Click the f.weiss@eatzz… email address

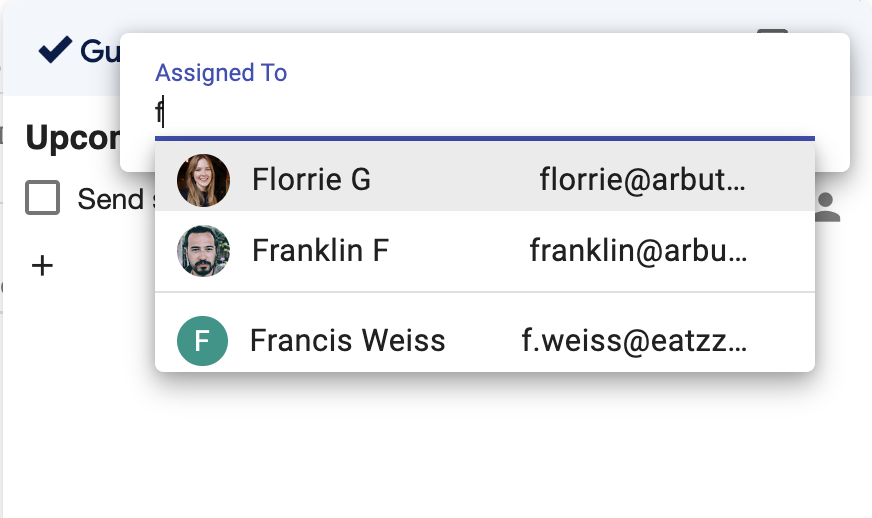[x=634, y=341]
